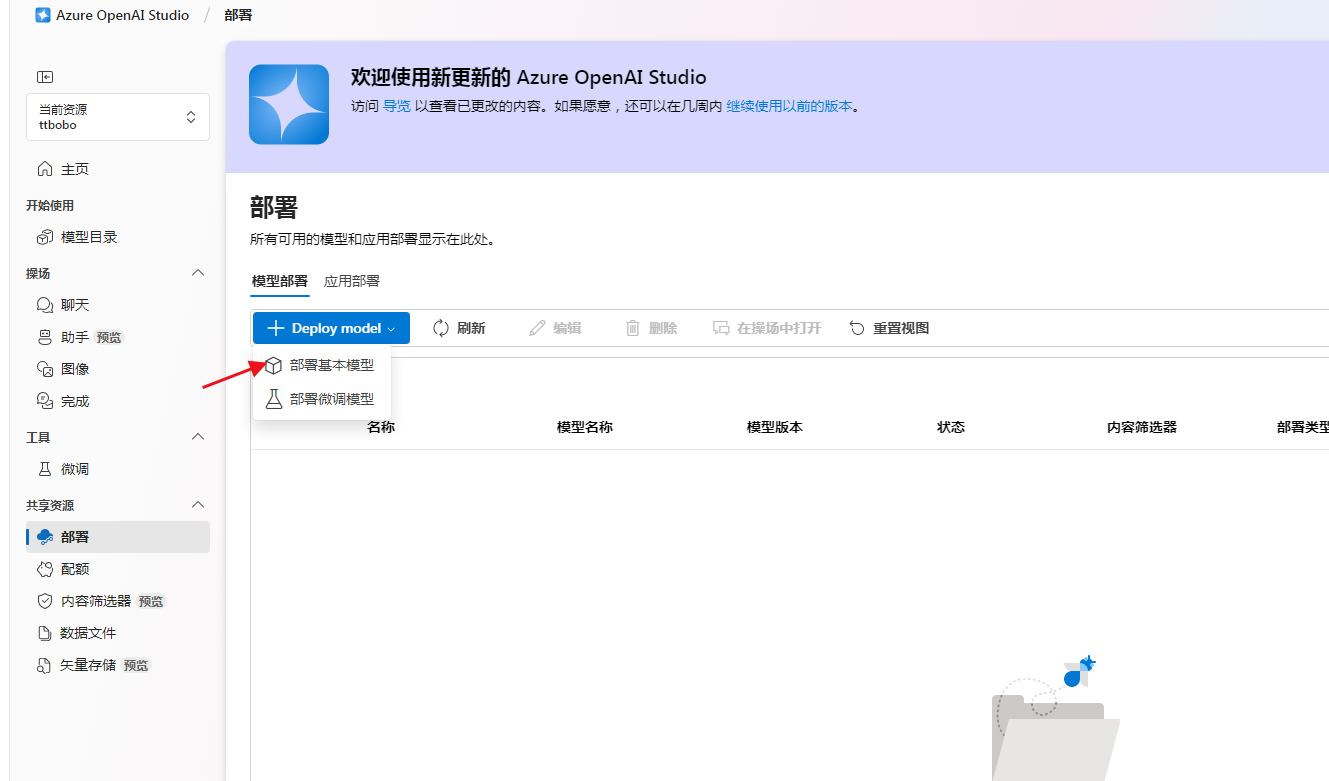
Task: Click the vector store icon beside 矢量存储
Action: click(x=44, y=665)
